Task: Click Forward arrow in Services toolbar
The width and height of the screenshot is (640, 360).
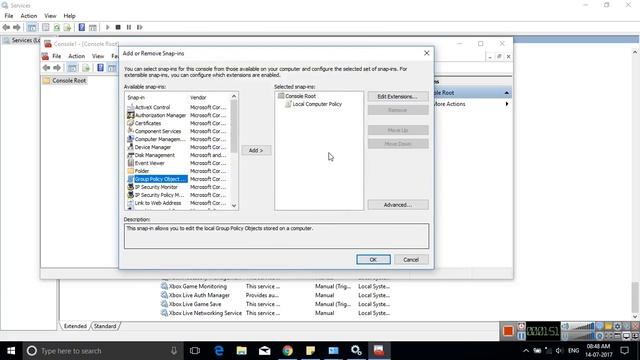Action: 17,27
